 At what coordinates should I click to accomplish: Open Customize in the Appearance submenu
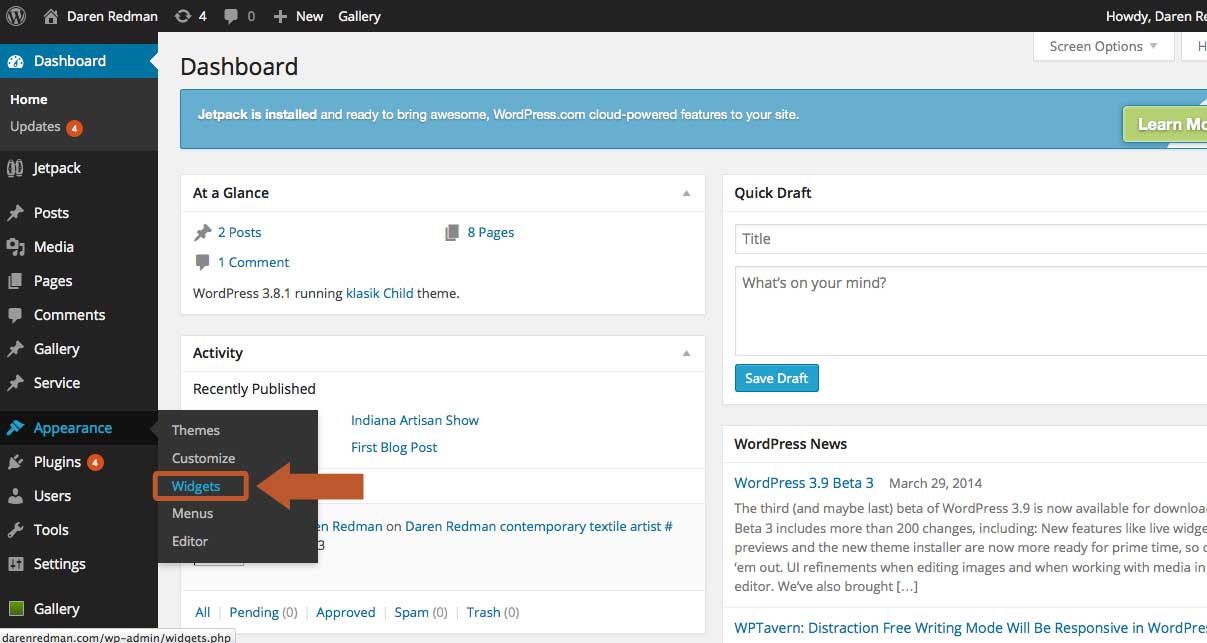pyautogui.click(x=204, y=458)
